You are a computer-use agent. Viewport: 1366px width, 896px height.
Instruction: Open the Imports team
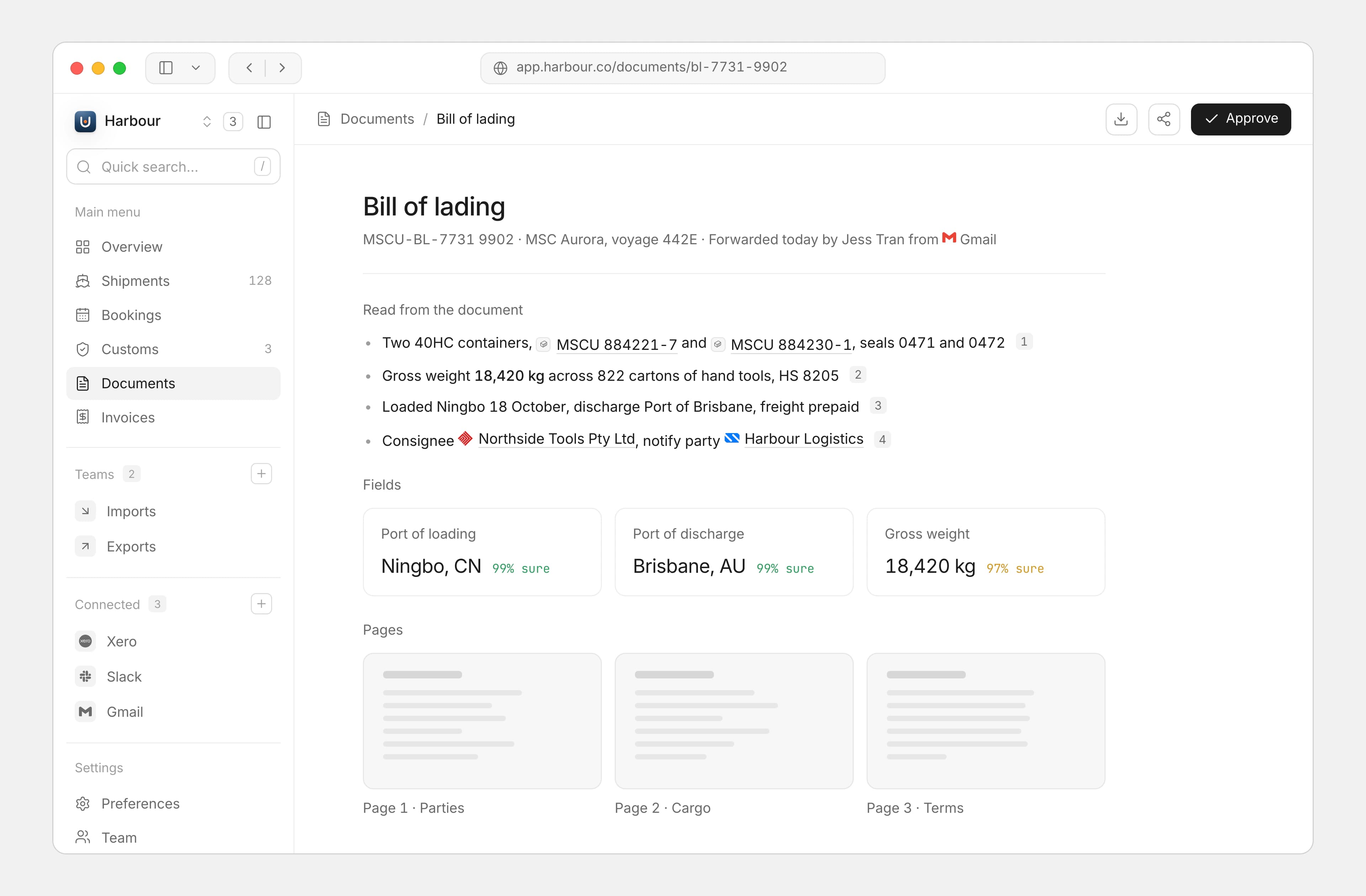coord(173,511)
